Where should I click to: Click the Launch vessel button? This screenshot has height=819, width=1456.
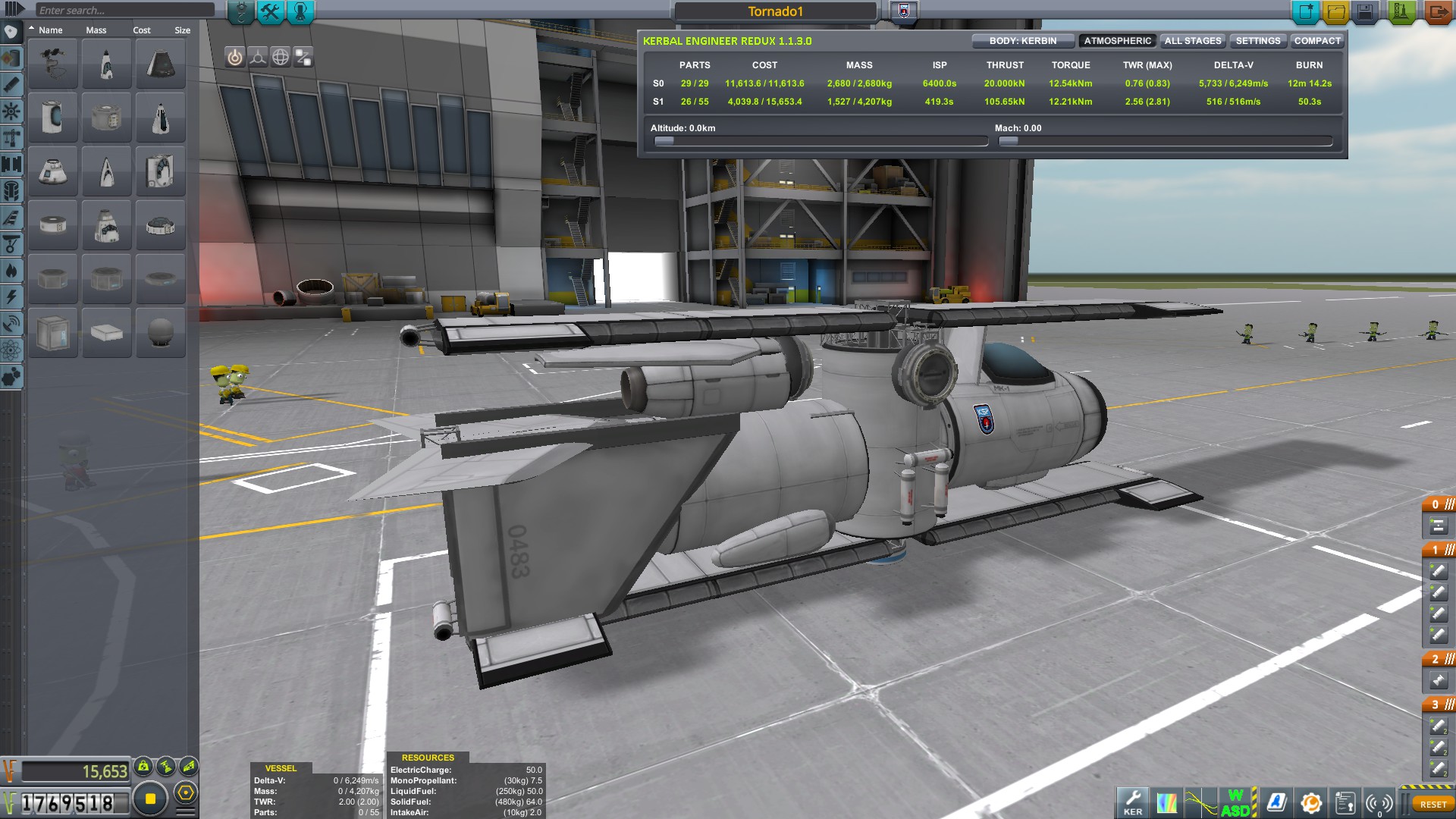1401,11
